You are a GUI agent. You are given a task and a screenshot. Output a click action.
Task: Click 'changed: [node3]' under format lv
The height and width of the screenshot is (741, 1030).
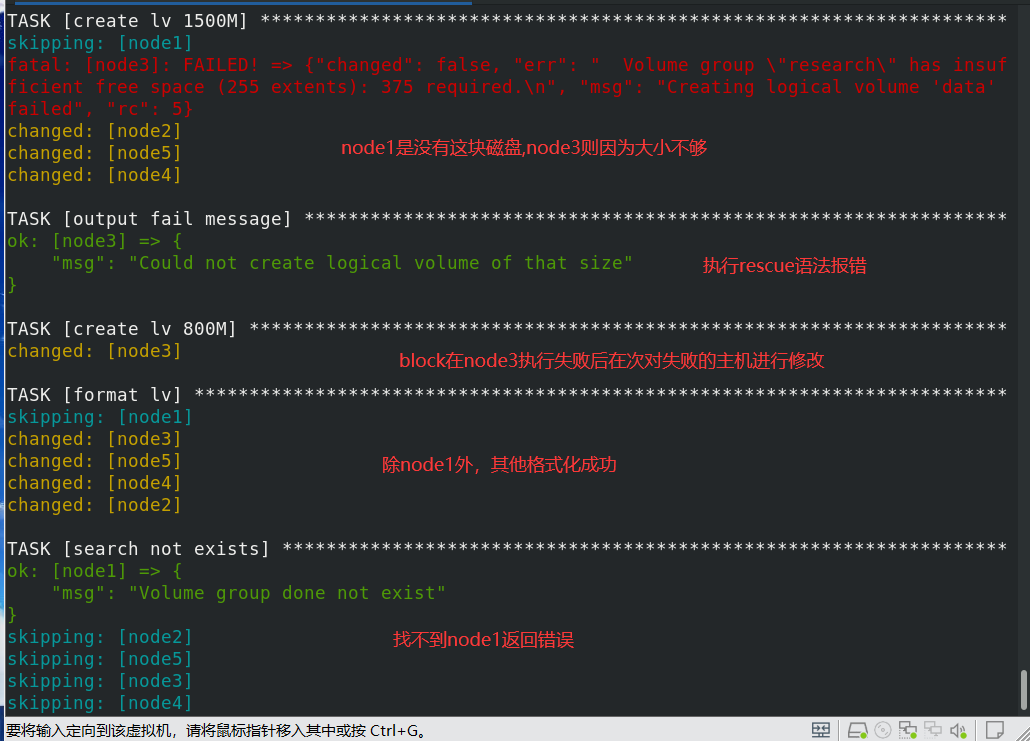click(94, 439)
